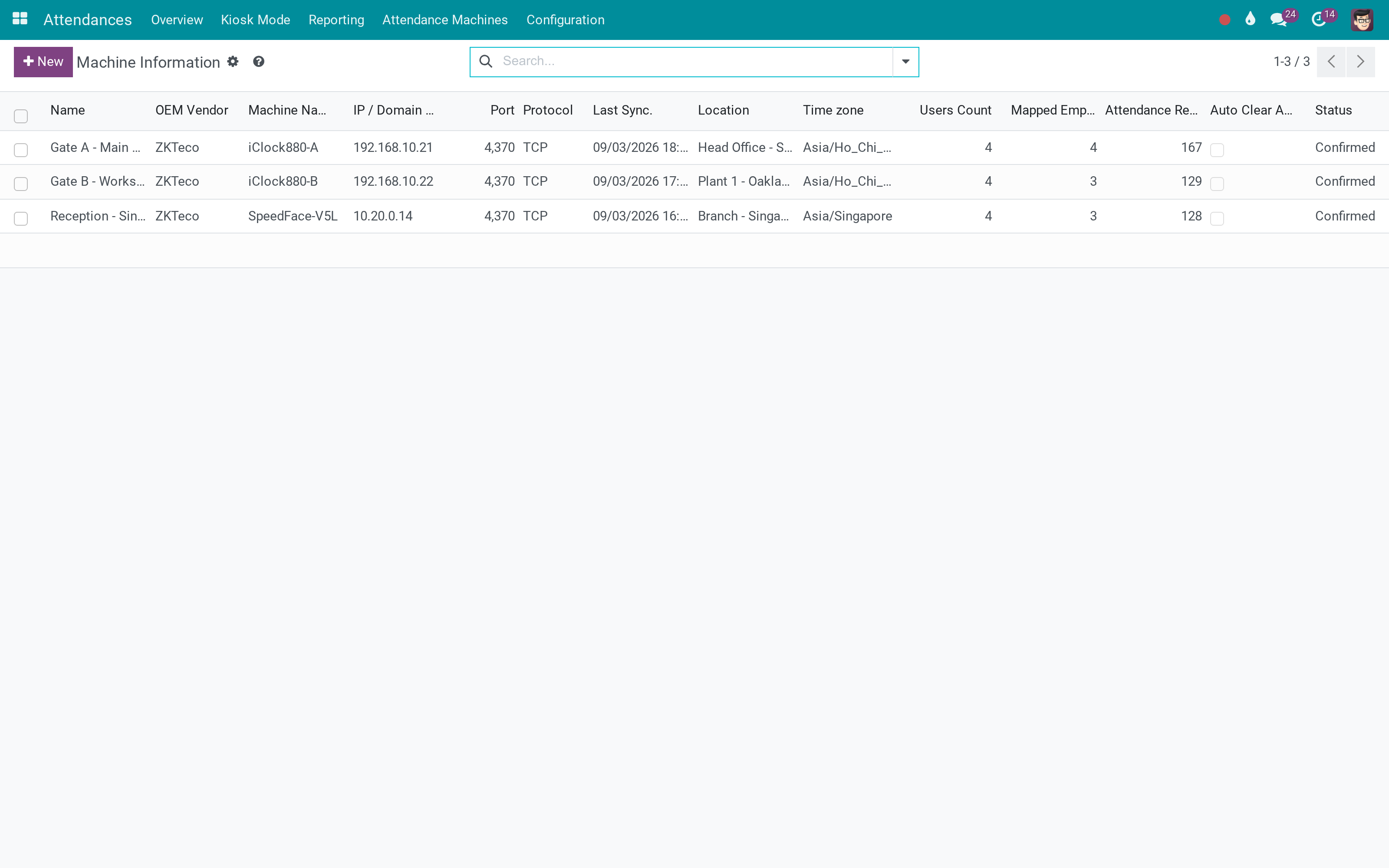This screenshot has width=1389, height=868.
Task: Open the user avatar menu
Action: click(x=1362, y=20)
